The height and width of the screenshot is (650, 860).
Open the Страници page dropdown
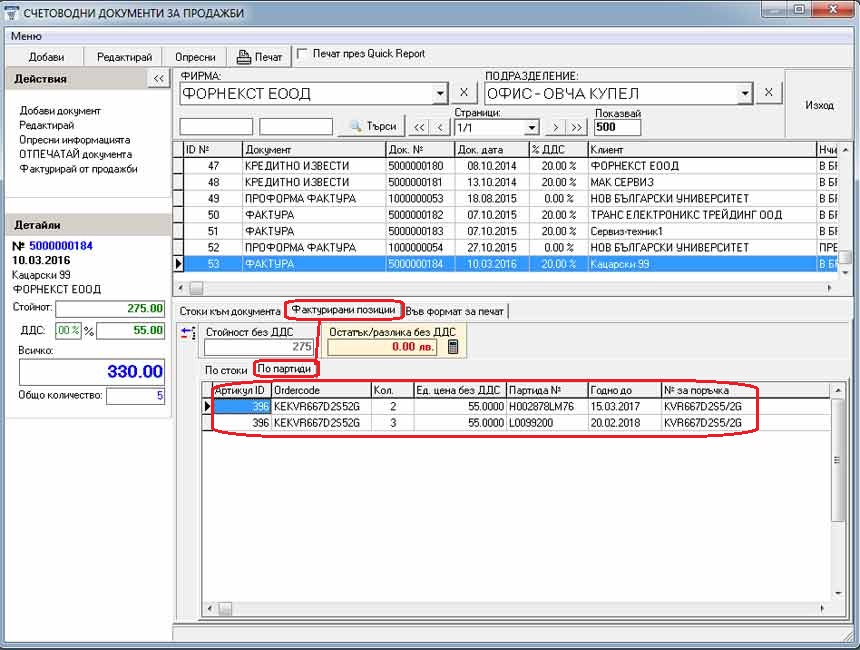(531, 128)
